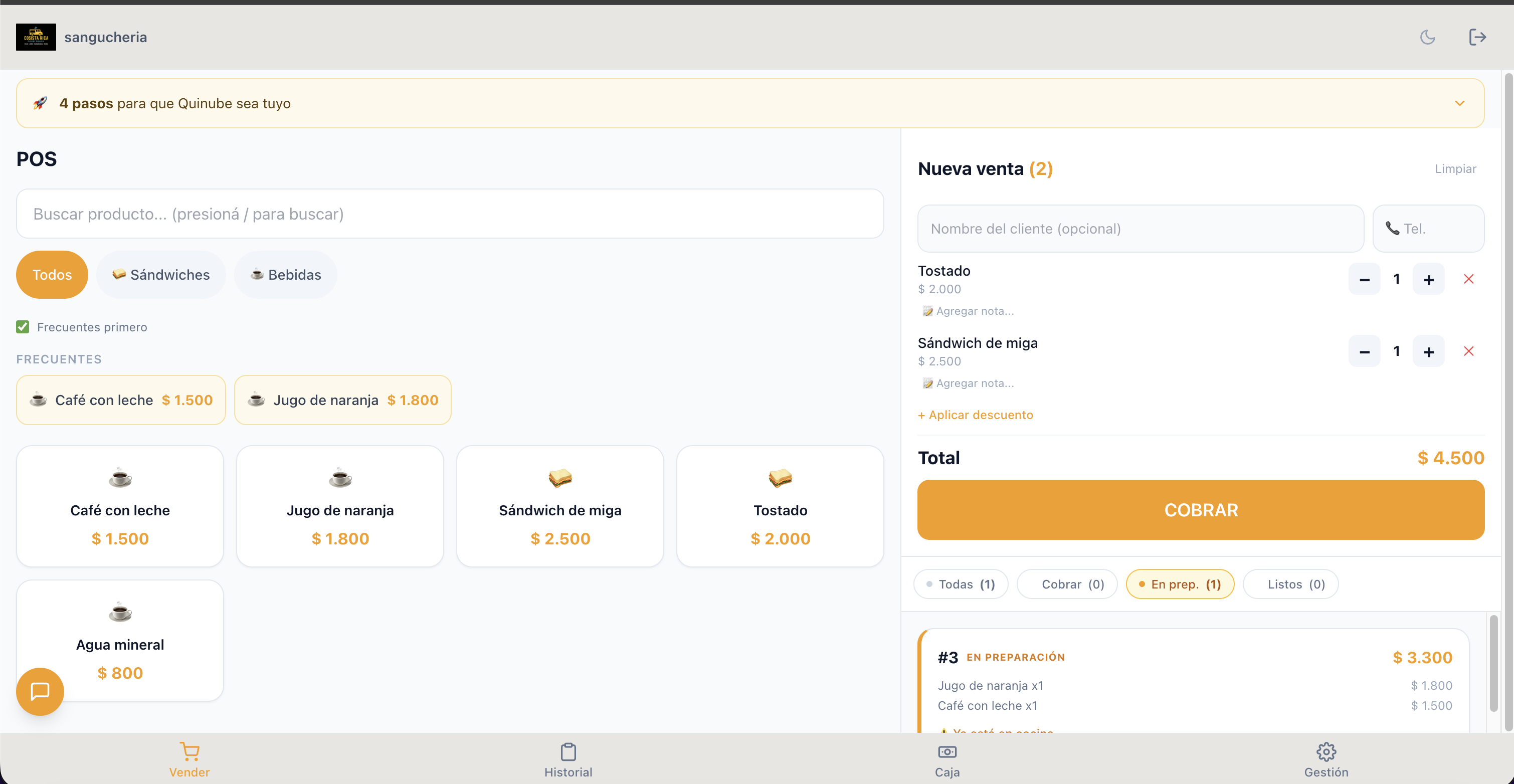Decrease Sándwich de miga quantity
Screen dimensions: 1514x784
tap(1364, 351)
